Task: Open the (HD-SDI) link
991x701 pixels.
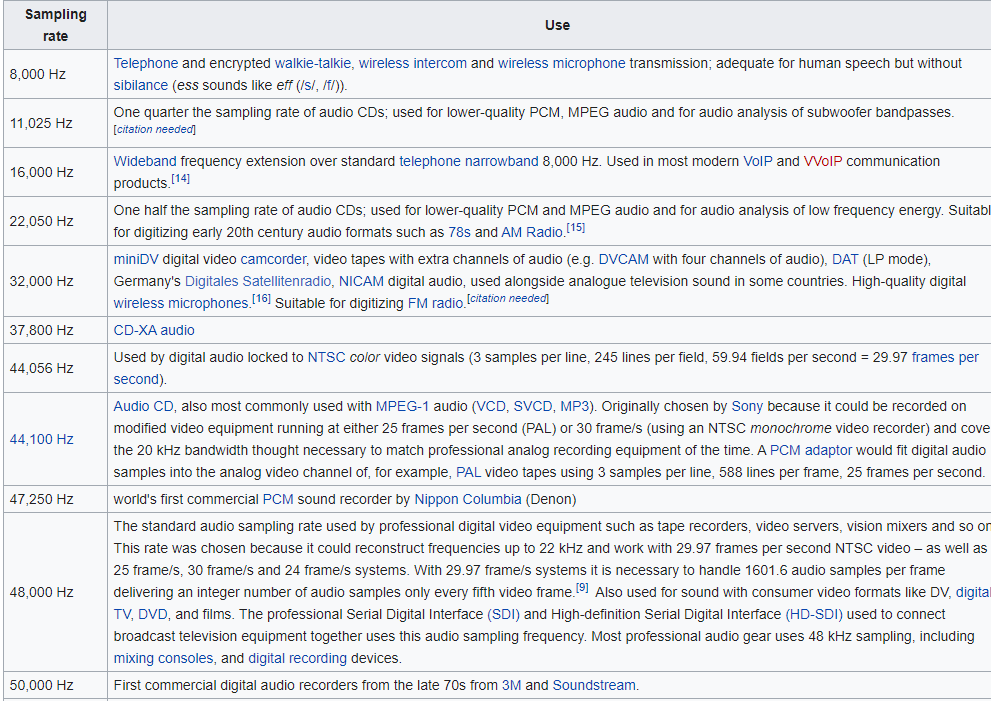Action: click(x=814, y=614)
